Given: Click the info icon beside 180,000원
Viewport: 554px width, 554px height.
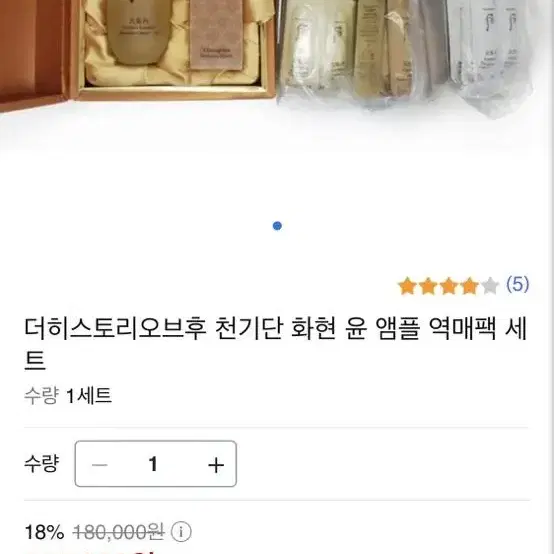Looking at the screenshot, I should tap(181, 532).
